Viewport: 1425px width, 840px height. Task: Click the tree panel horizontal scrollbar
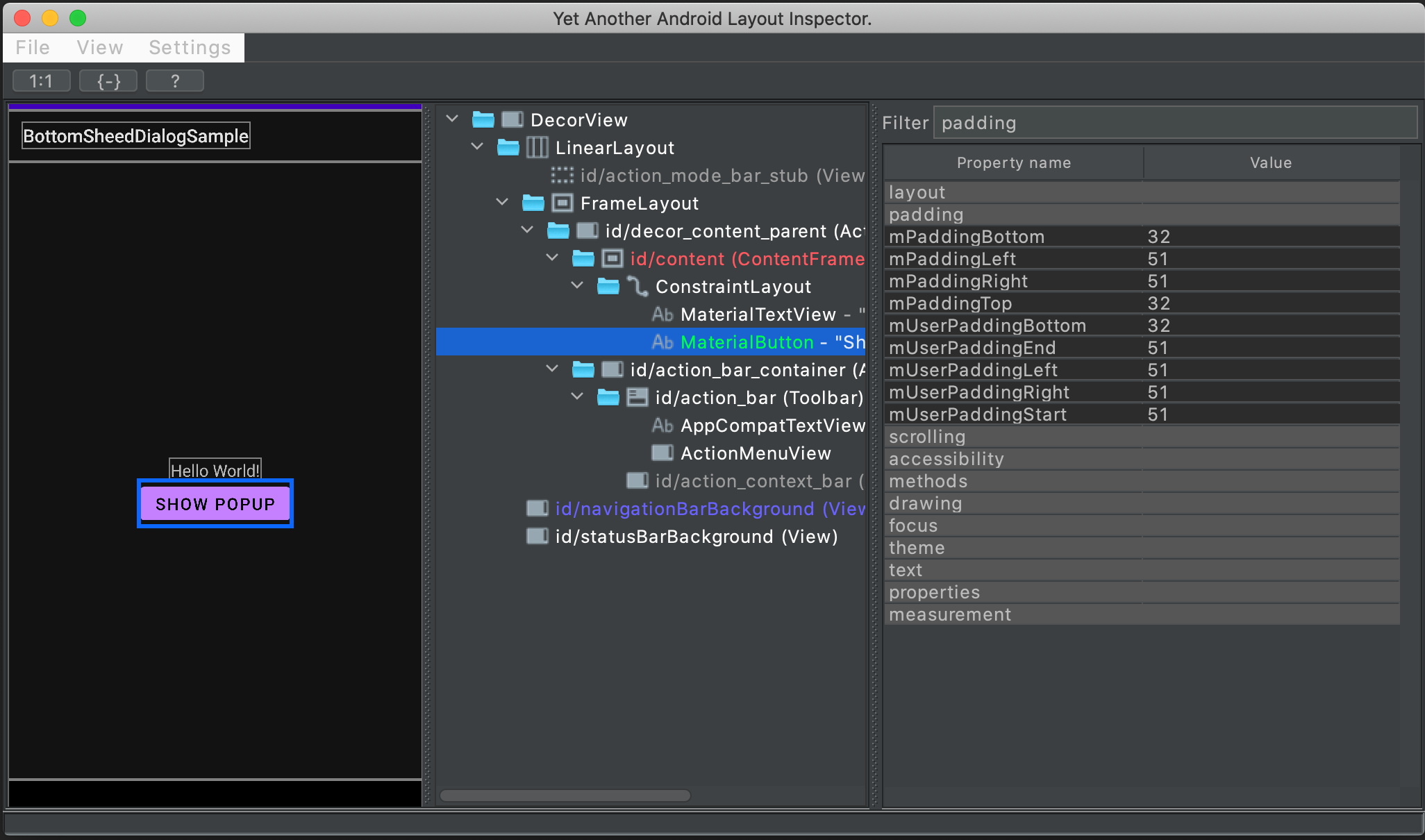pos(565,796)
